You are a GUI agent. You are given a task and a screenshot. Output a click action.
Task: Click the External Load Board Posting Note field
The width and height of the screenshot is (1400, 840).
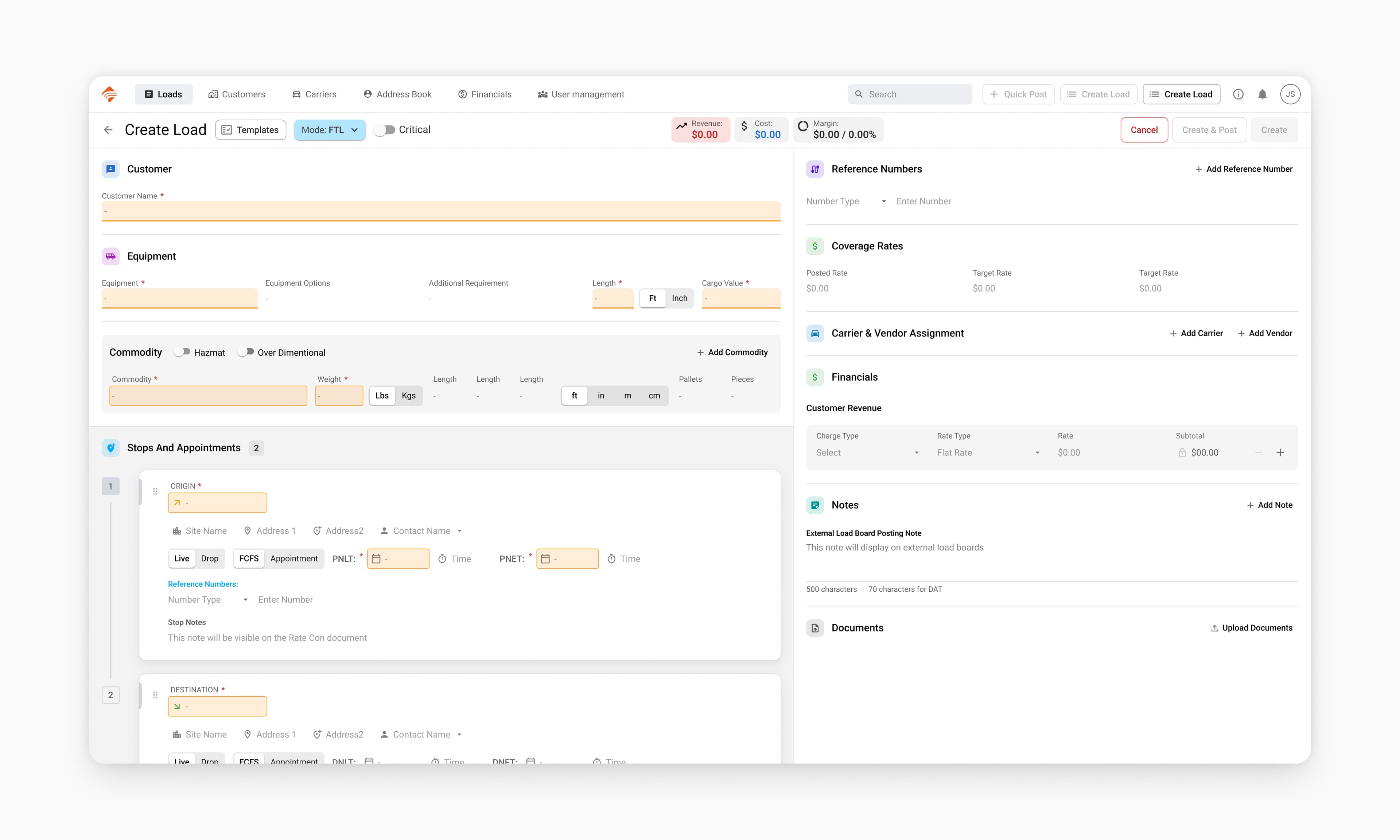[1051, 560]
